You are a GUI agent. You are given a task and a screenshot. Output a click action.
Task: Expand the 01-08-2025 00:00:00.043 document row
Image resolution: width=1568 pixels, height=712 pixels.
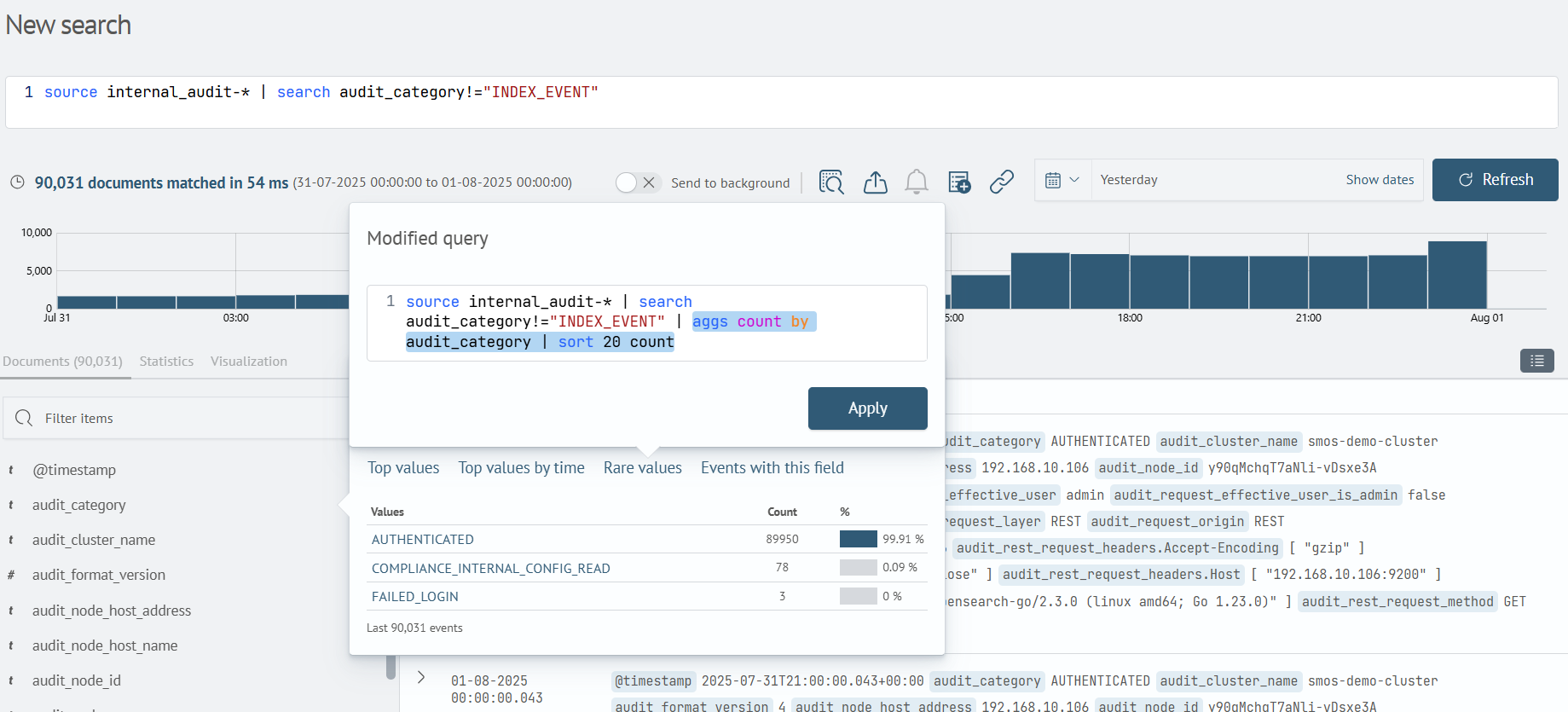point(421,677)
